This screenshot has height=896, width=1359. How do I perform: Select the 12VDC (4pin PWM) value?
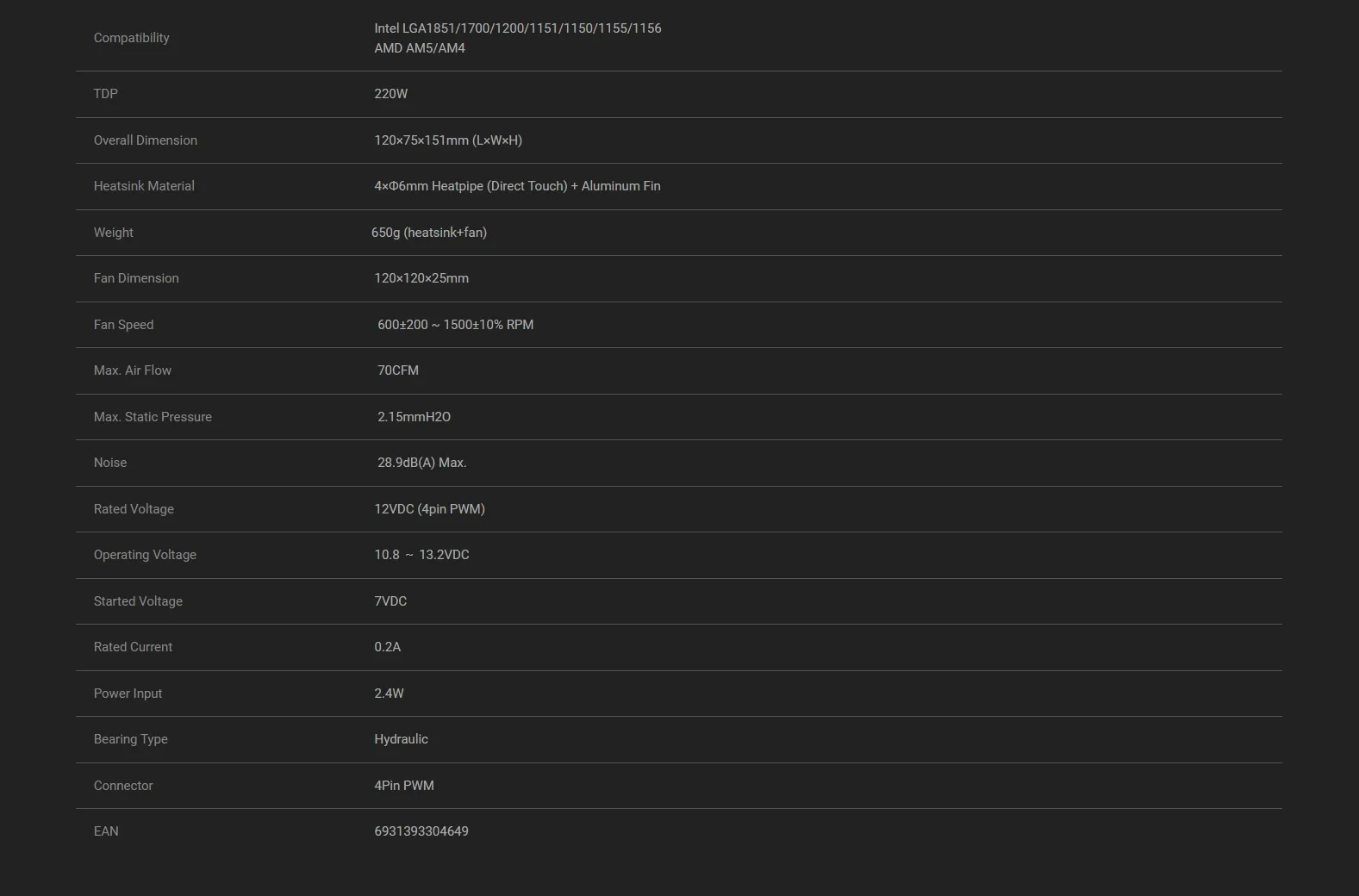click(429, 509)
